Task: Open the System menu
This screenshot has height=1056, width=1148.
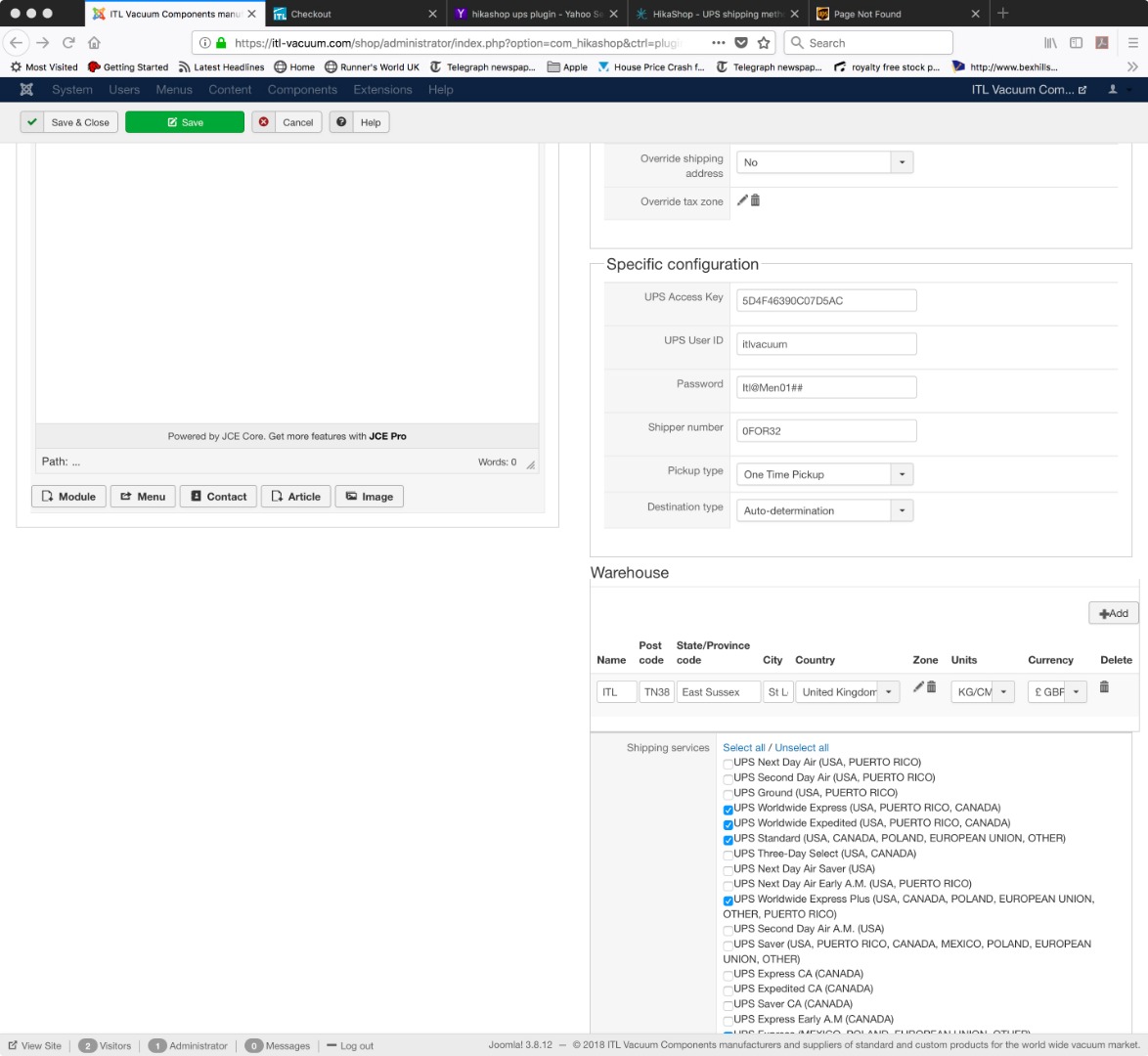Action: (x=71, y=89)
